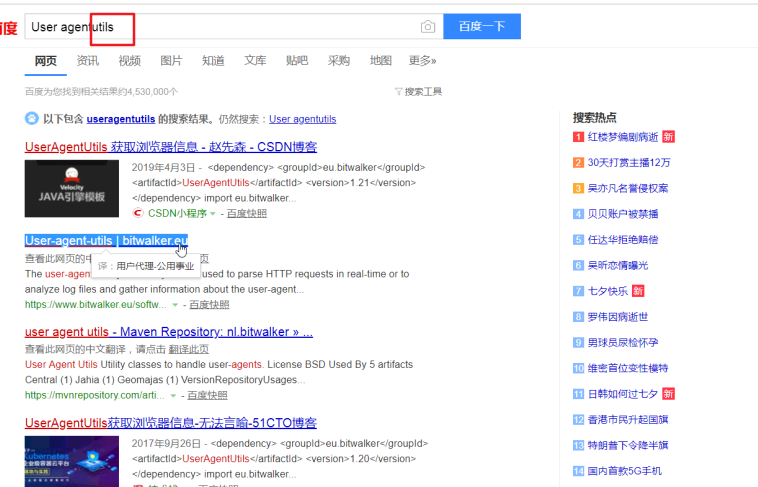Open hot topic 吴昕恋情曝光
The height and width of the screenshot is (487, 758).
point(618,265)
